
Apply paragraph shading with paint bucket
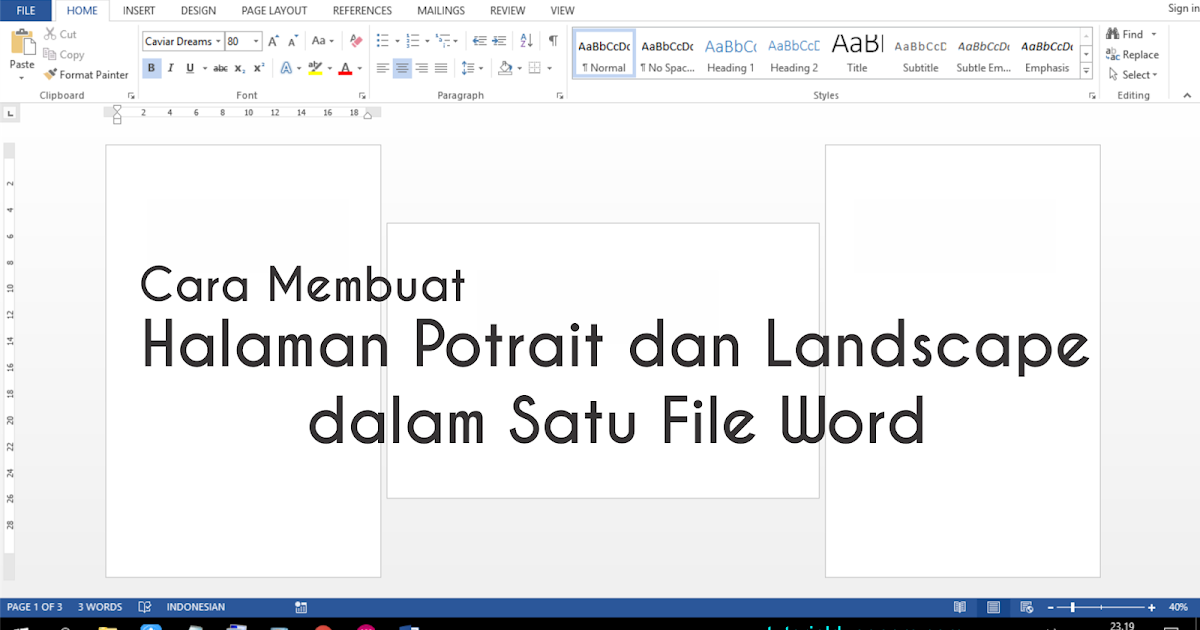(505, 68)
